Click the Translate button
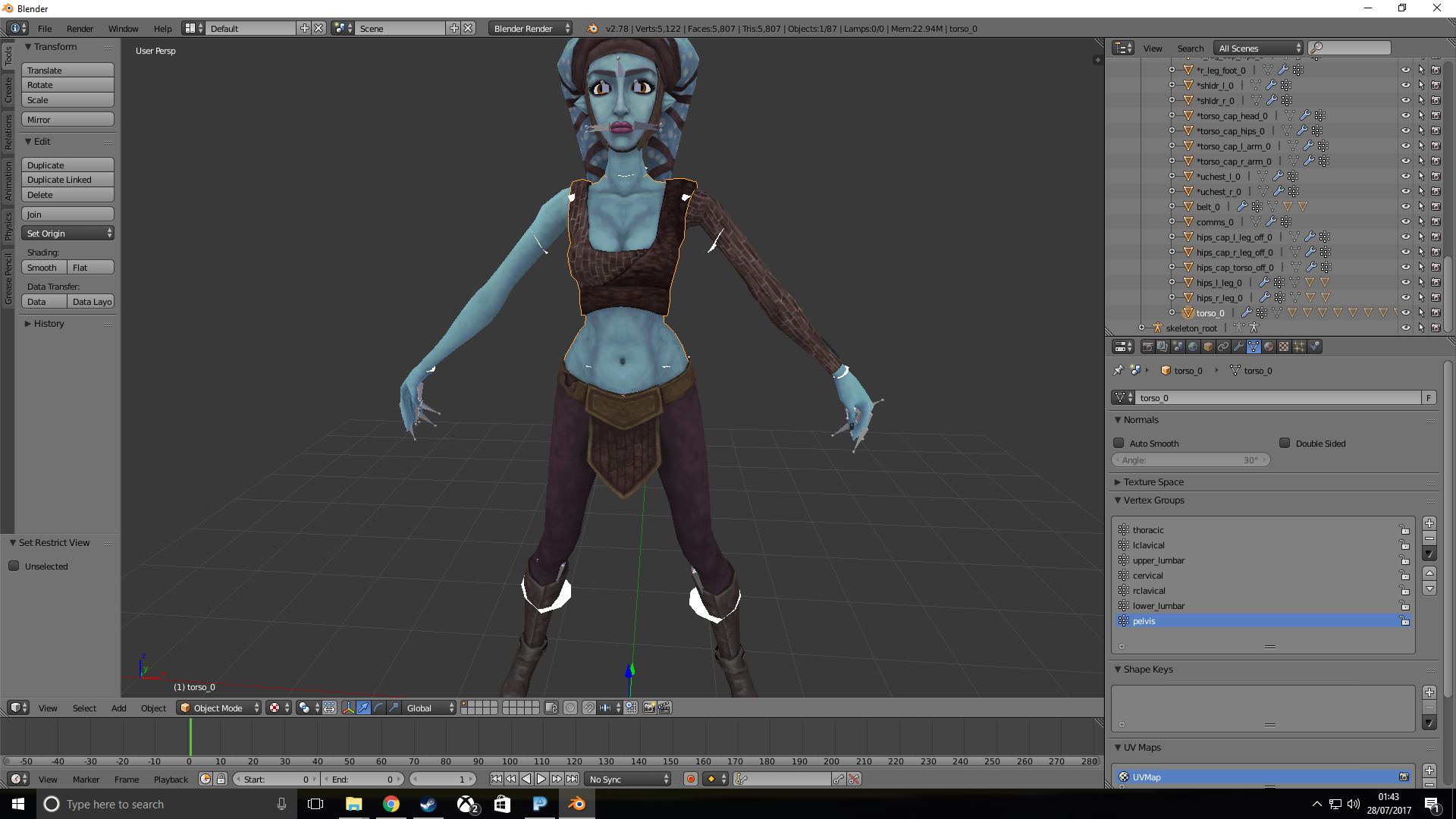This screenshot has height=819, width=1456. [x=67, y=70]
